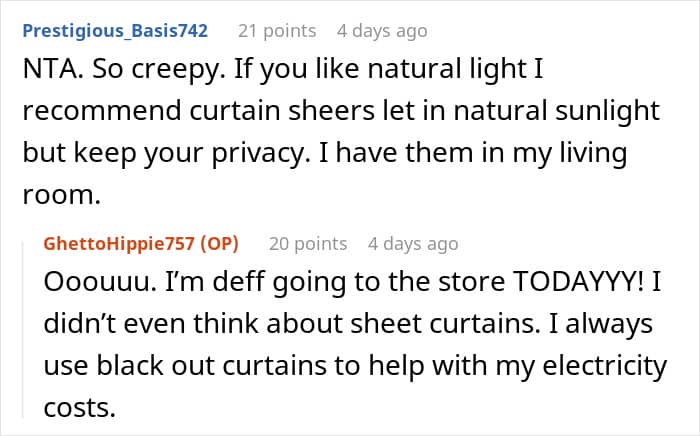
Task: Click 'natural sunlight' in the comment text
Action: tap(557, 112)
